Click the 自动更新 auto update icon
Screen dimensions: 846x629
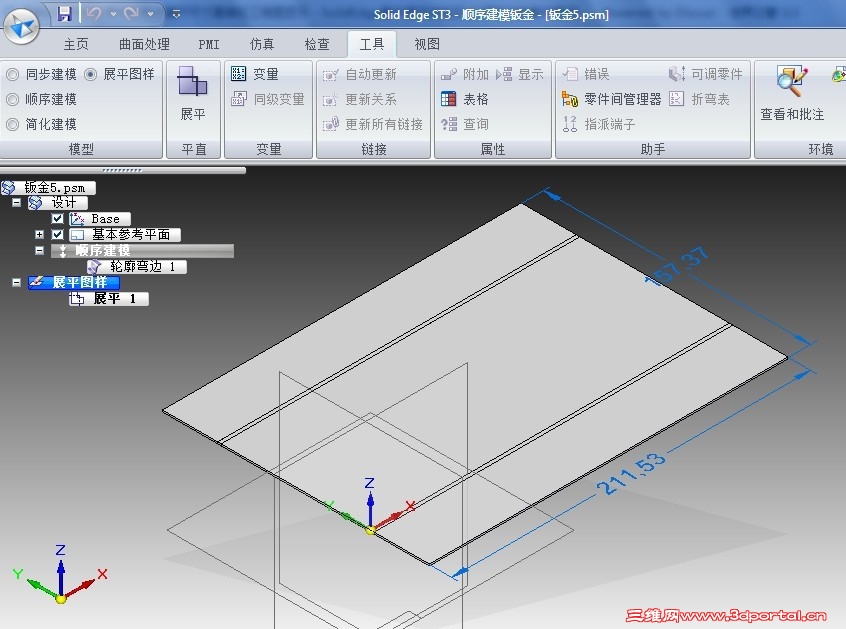tap(330, 74)
